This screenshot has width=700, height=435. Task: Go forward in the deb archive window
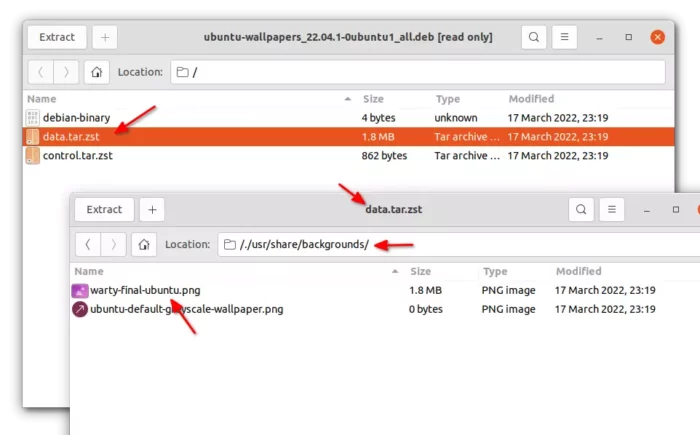tap(66, 72)
